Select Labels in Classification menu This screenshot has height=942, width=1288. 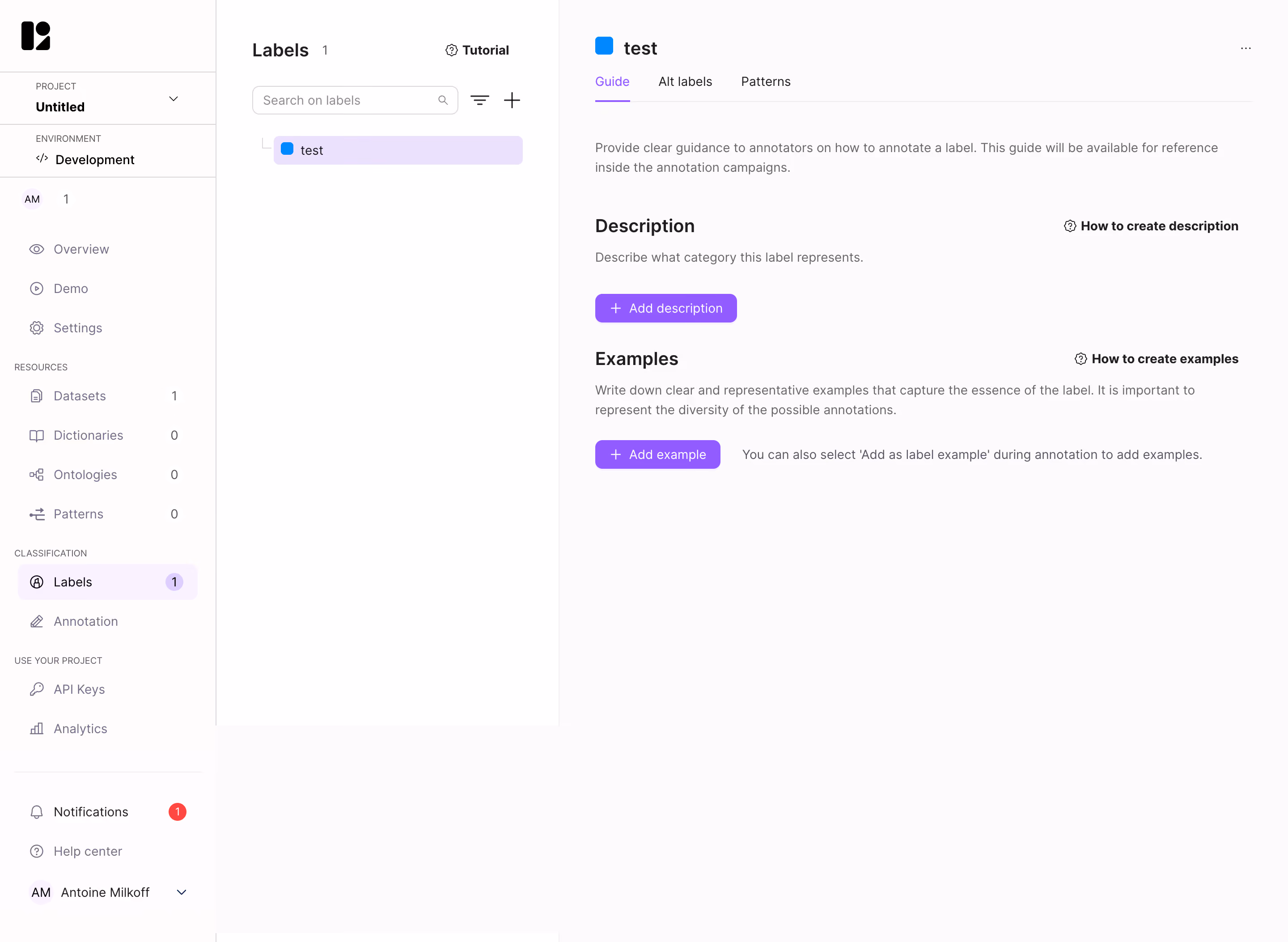pos(107,581)
